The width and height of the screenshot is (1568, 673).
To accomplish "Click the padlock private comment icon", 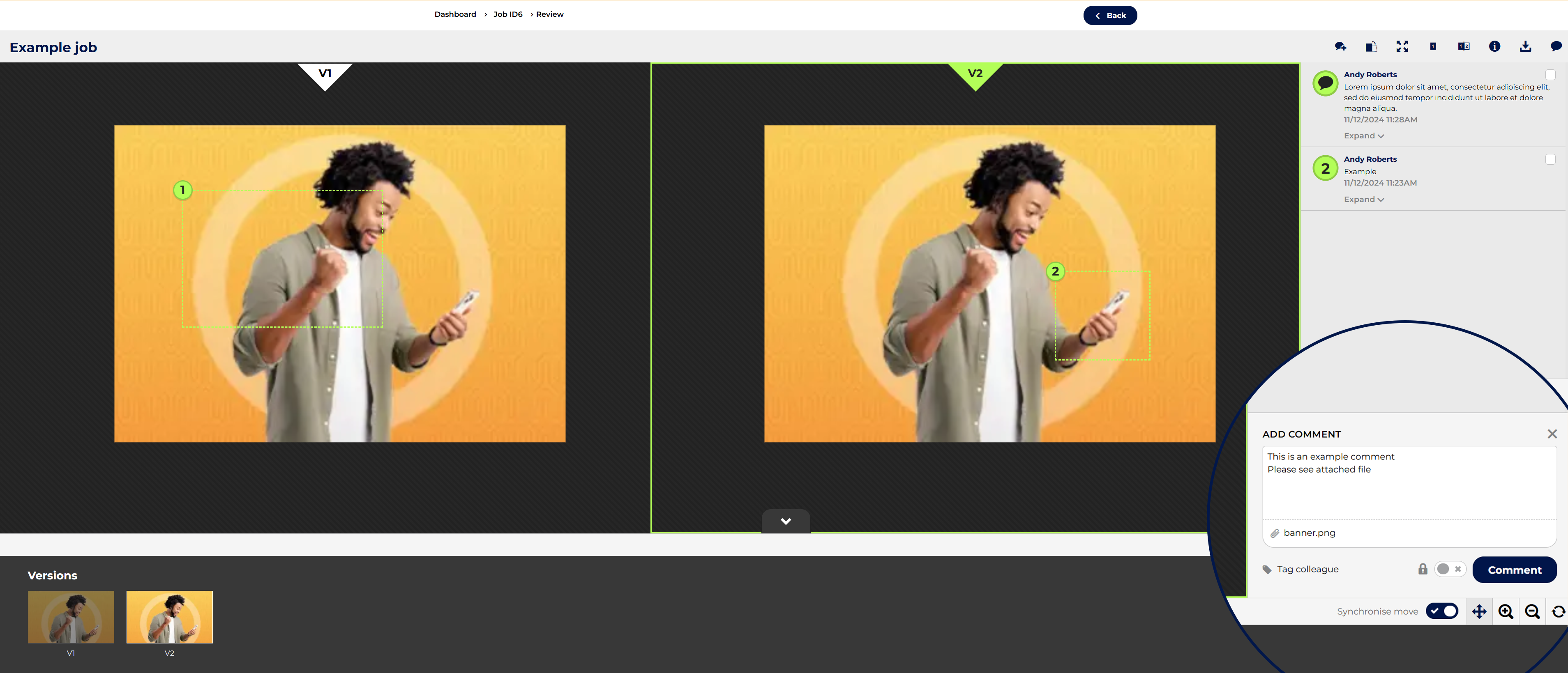I will [x=1423, y=569].
